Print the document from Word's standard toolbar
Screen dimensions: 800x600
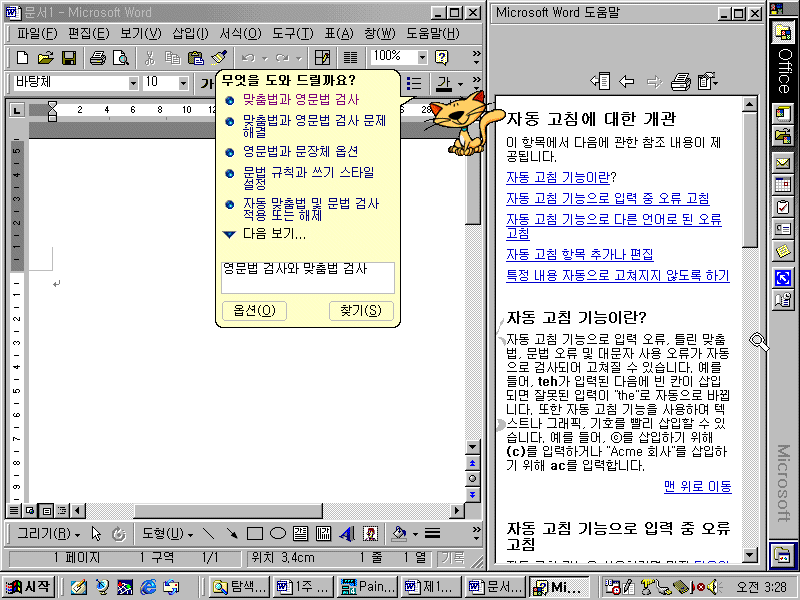(97, 57)
